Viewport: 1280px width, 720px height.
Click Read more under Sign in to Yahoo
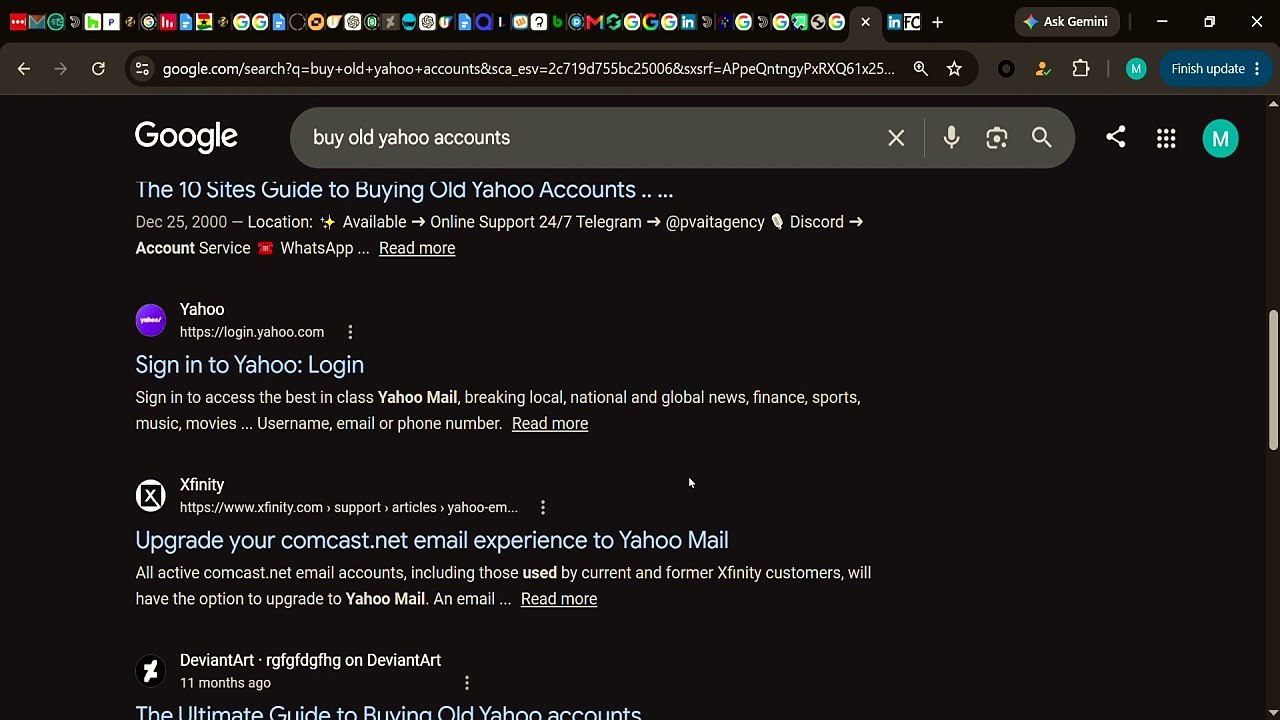coord(550,423)
